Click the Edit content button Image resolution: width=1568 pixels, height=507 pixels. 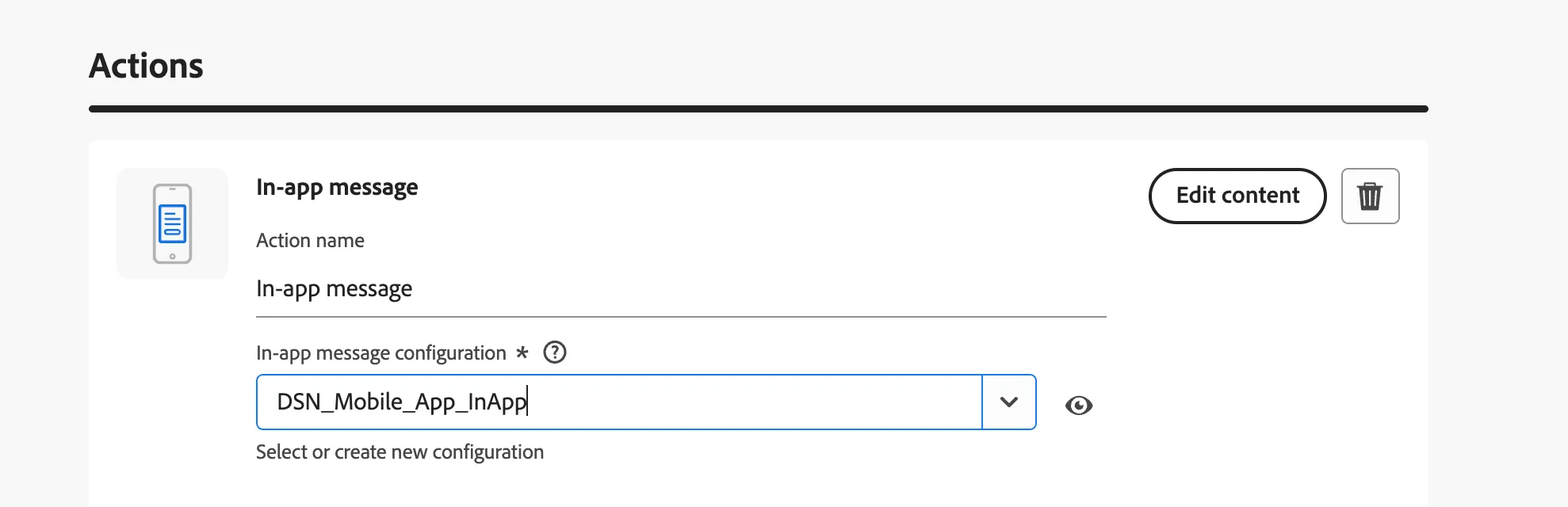1237,196
